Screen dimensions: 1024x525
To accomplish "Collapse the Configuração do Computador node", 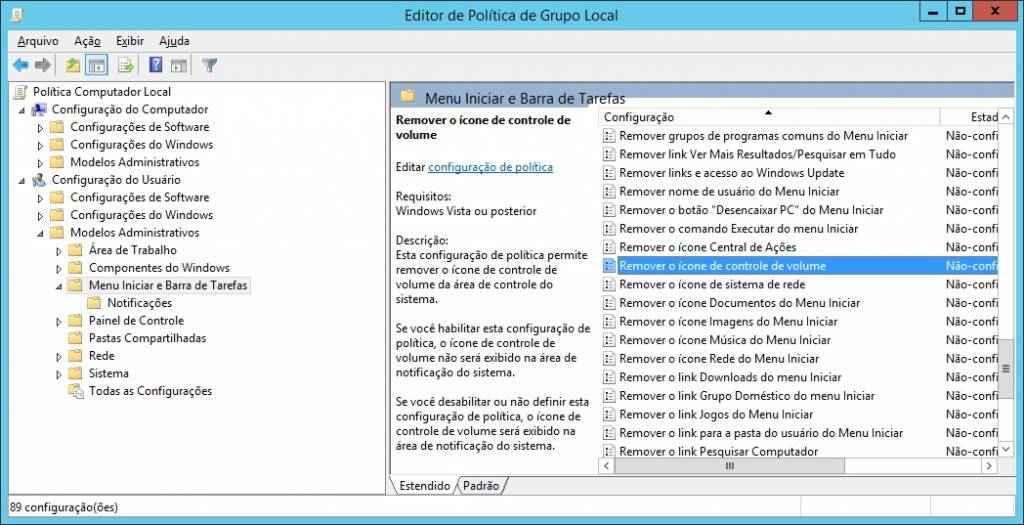I will [x=22, y=110].
